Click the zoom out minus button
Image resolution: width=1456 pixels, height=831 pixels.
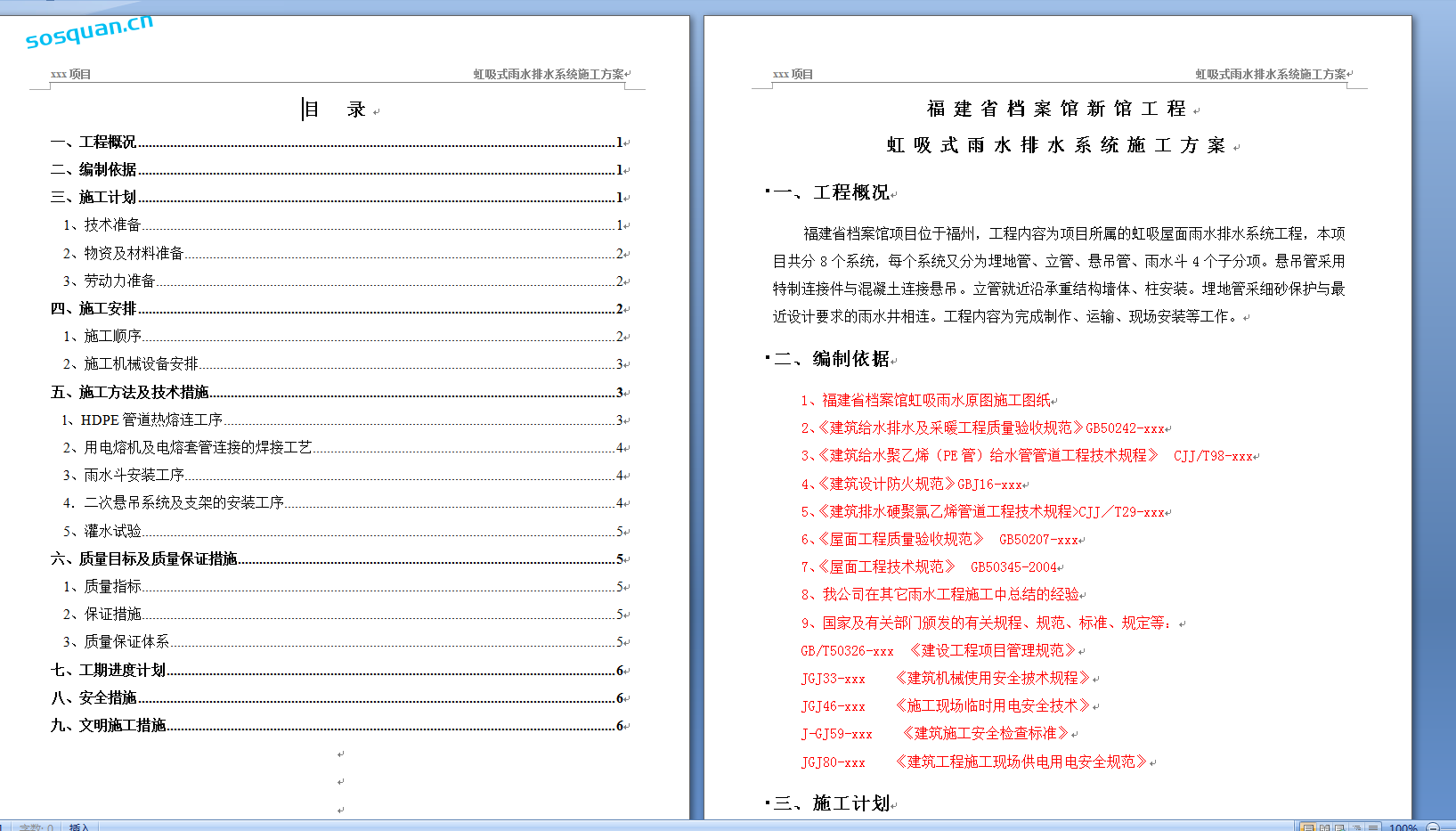coord(1433,827)
